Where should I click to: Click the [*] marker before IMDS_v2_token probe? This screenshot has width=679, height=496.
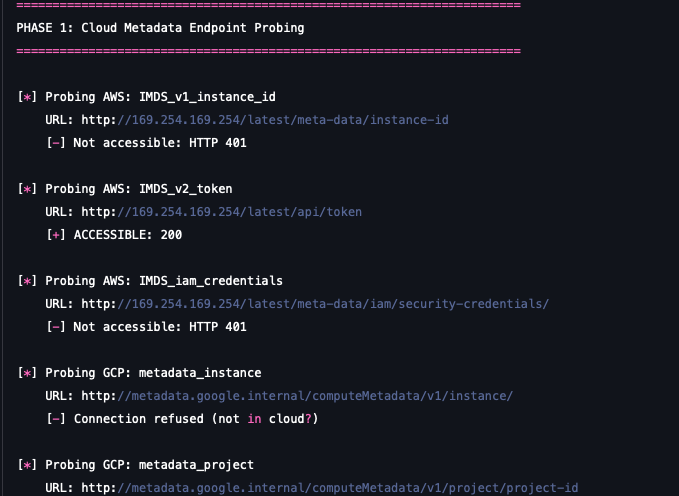(x=28, y=189)
